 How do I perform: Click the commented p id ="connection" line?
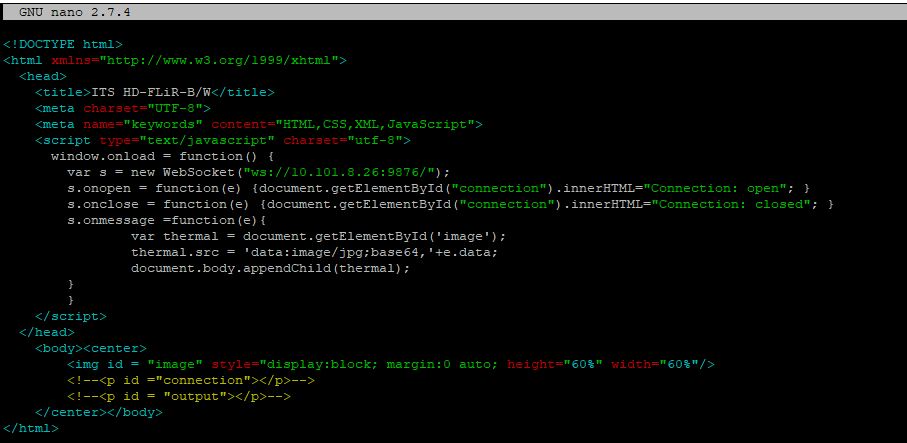tap(190, 381)
